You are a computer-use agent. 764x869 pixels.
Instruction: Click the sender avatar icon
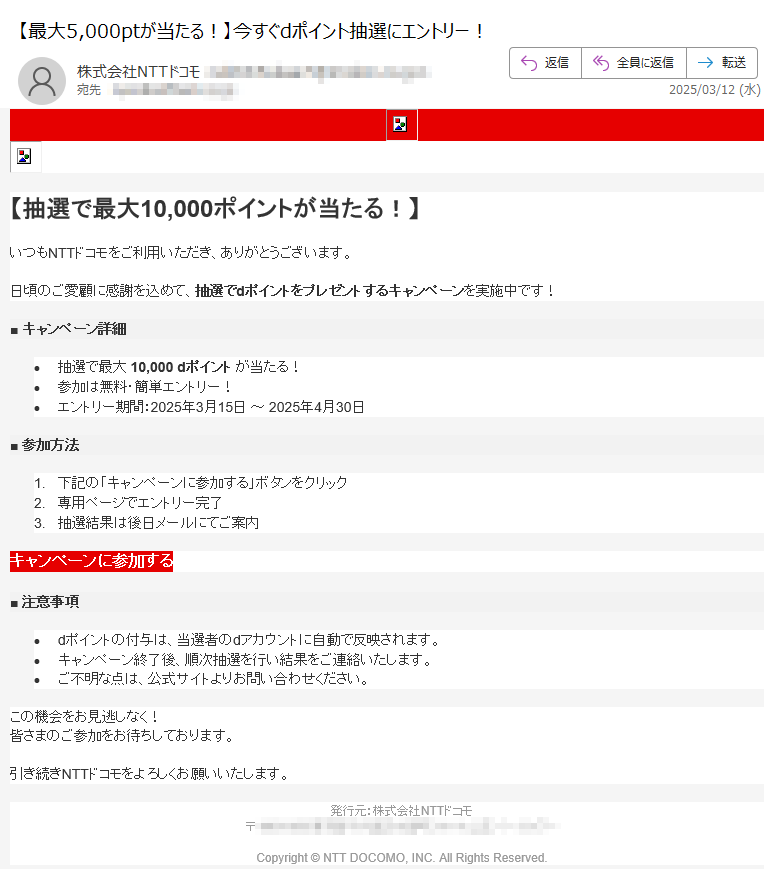(x=42, y=81)
